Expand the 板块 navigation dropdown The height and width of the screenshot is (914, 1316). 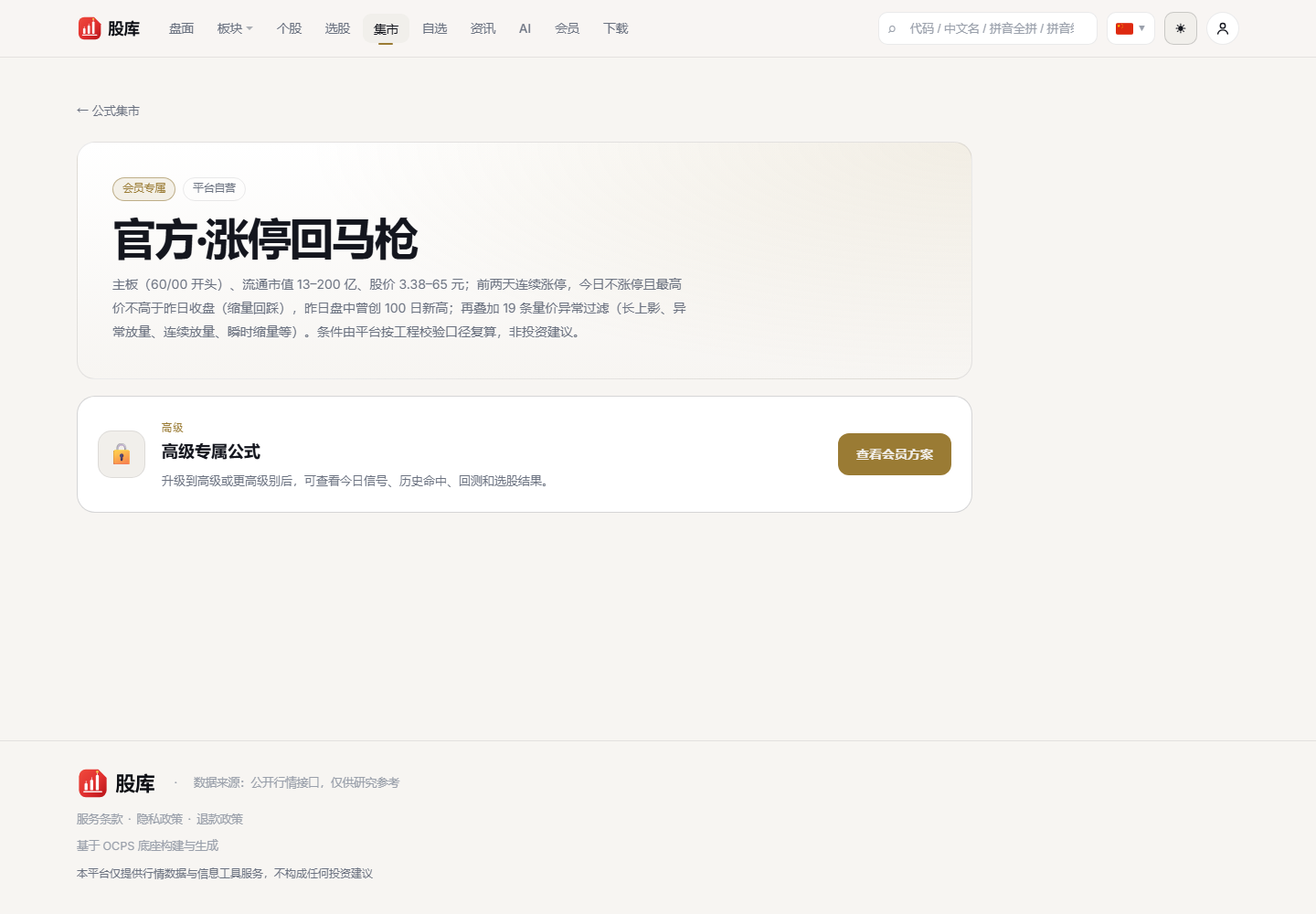point(235,28)
